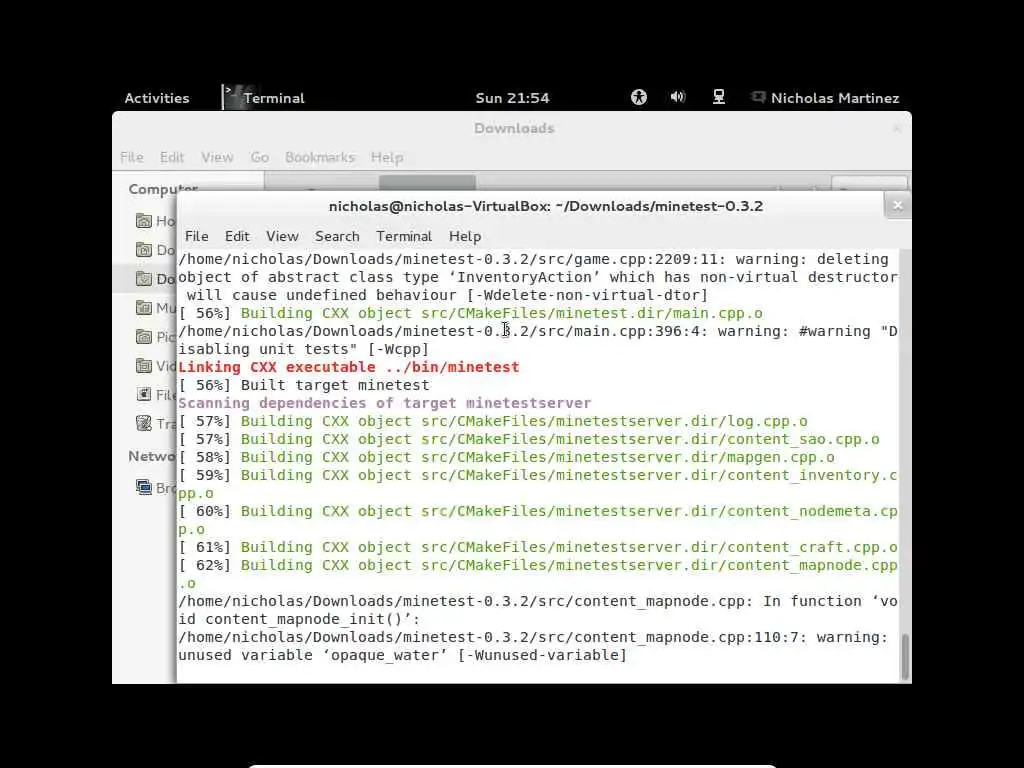Click the terminal window title bar text

pos(546,206)
